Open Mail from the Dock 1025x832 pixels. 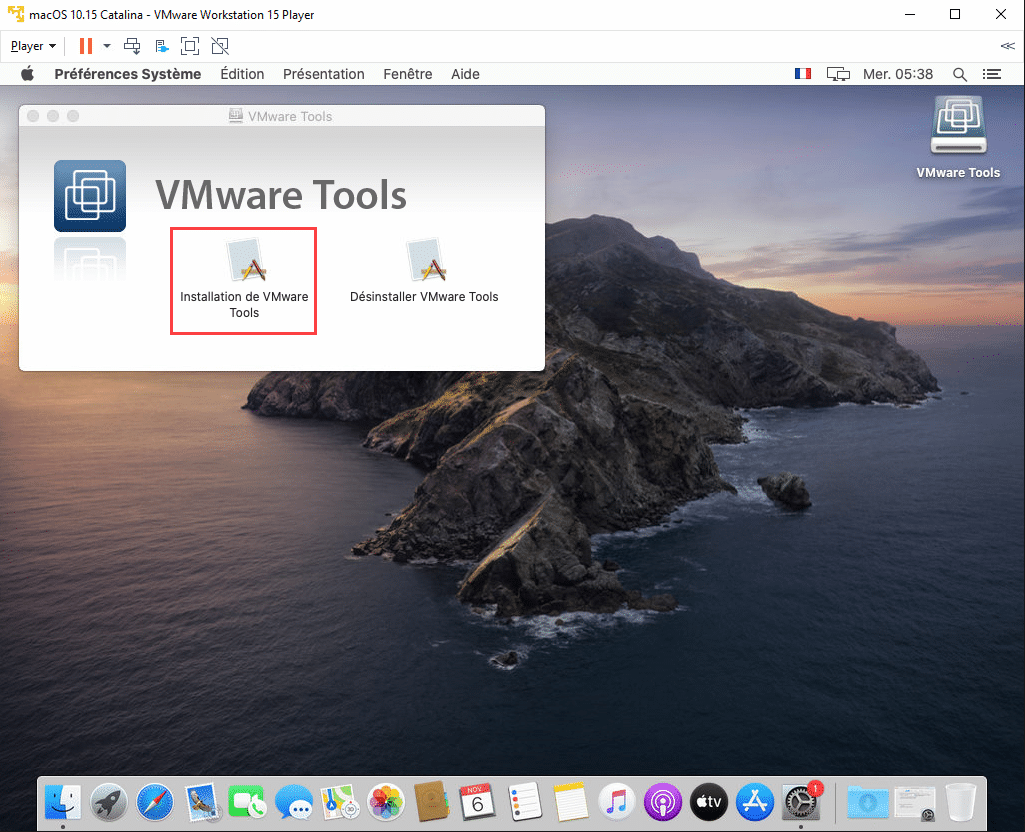(x=201, y=802)
